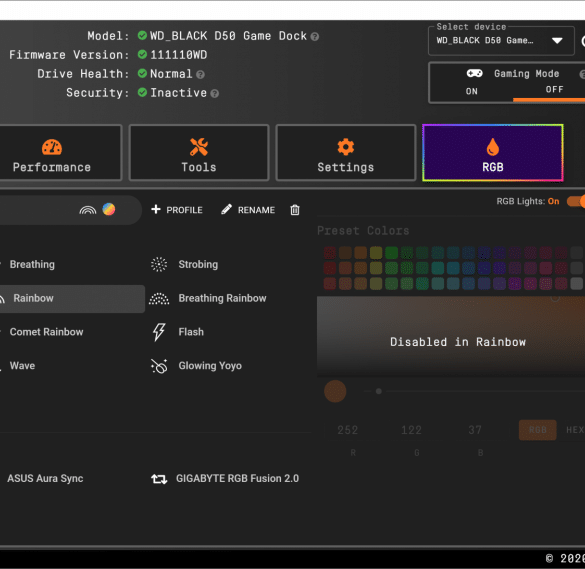Click the Drive Health green checkmark
The height and width of the screenshot is (569, 585).
[x=142, y=73]
